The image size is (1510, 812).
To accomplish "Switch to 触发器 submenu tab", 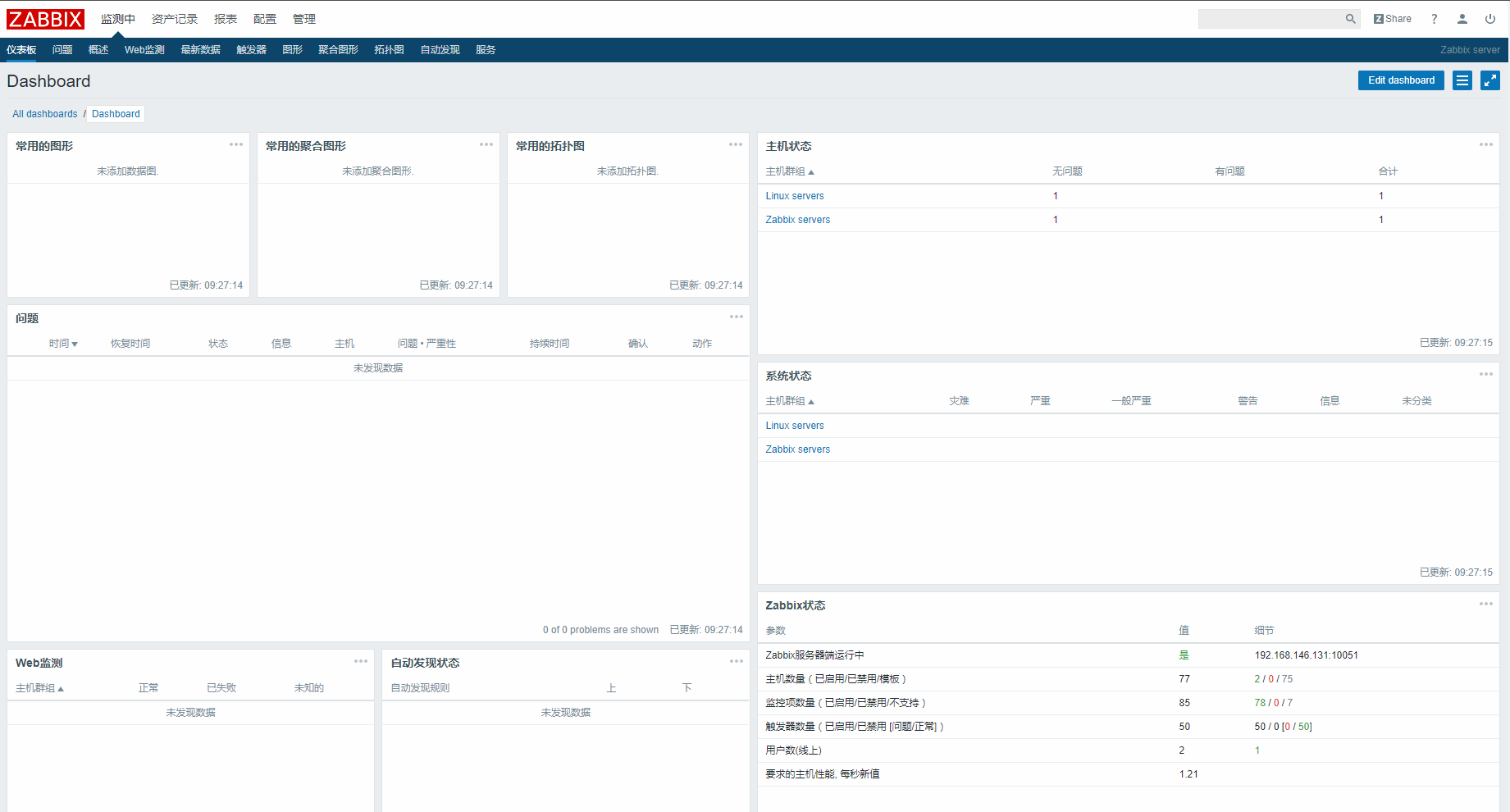I will (251, 50).
